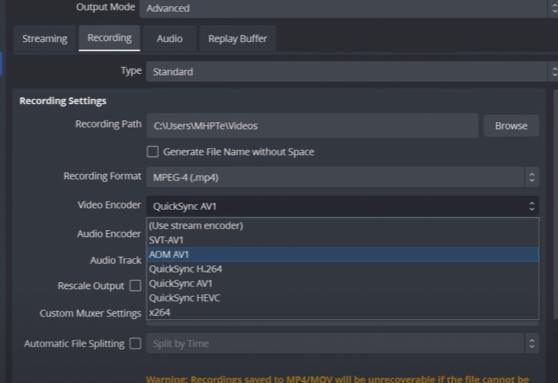
Task: Enable Generate File Name without Space
Action: 153,152
